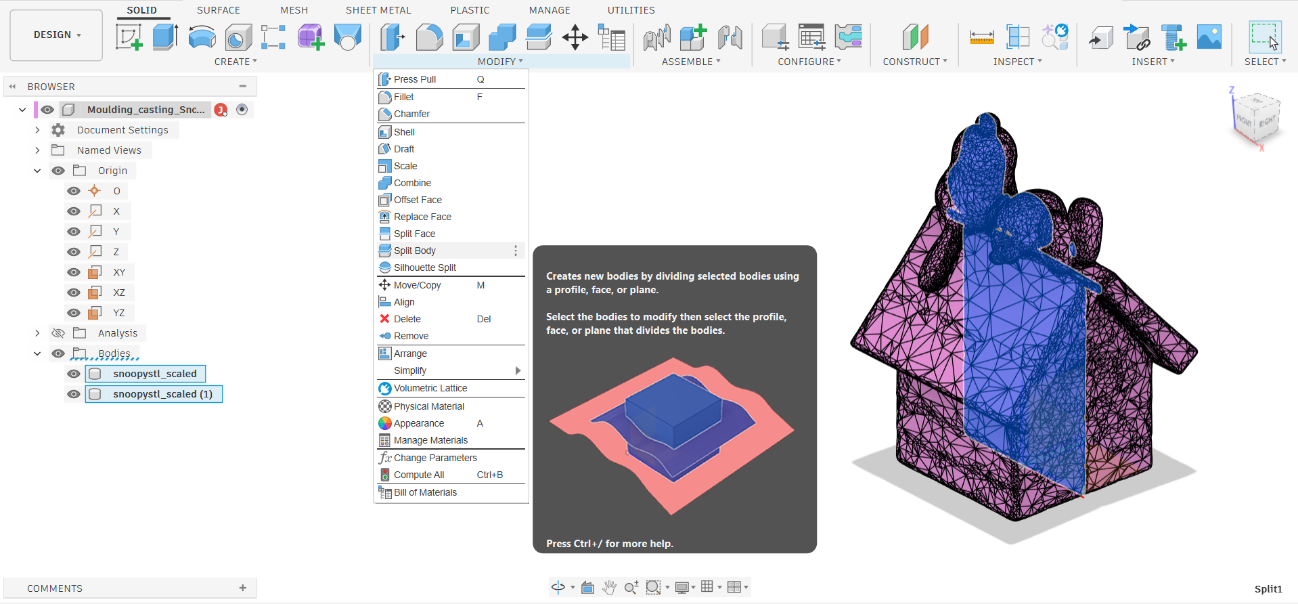The height and width of the screenshot is (604, 1298).
Task: Select the Shell toolbar icon
Action: point(466,38)
